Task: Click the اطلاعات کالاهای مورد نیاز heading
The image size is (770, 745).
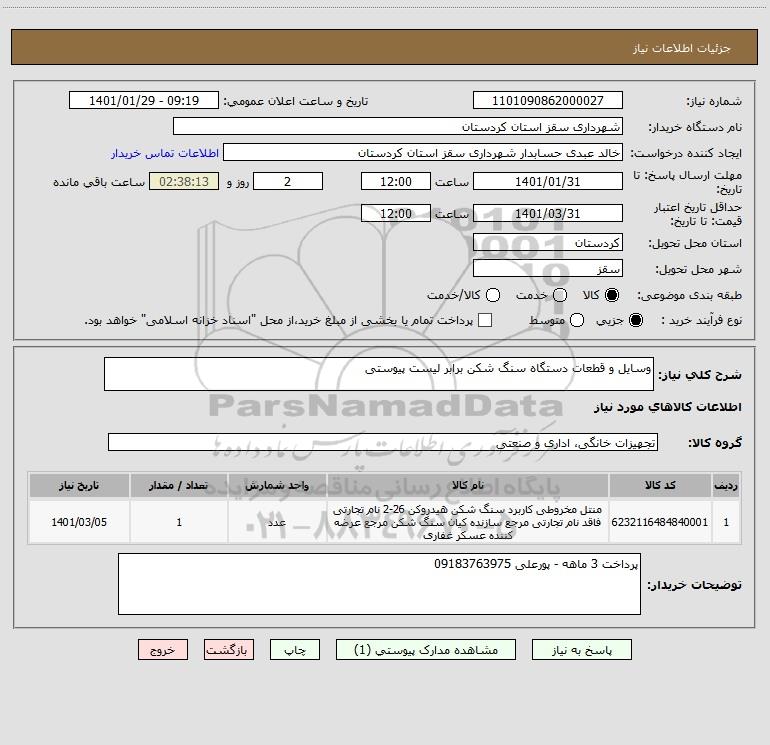Action: point(667,407)
